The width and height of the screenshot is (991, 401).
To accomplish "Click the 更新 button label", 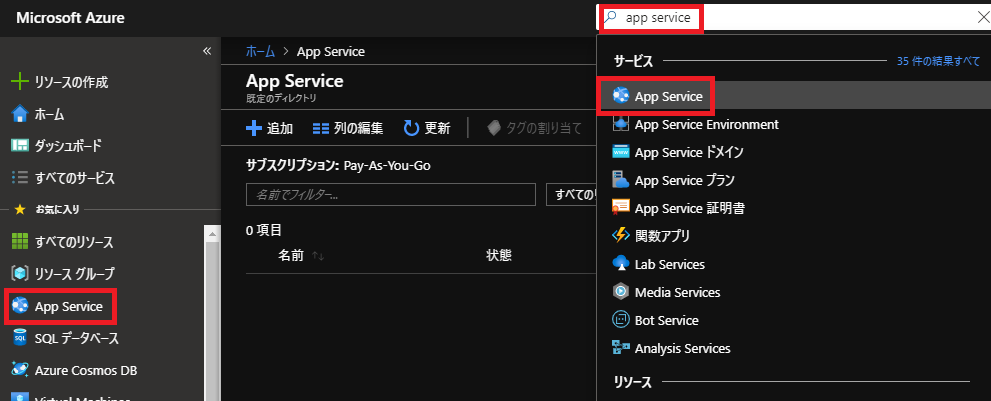I will 437,128.
